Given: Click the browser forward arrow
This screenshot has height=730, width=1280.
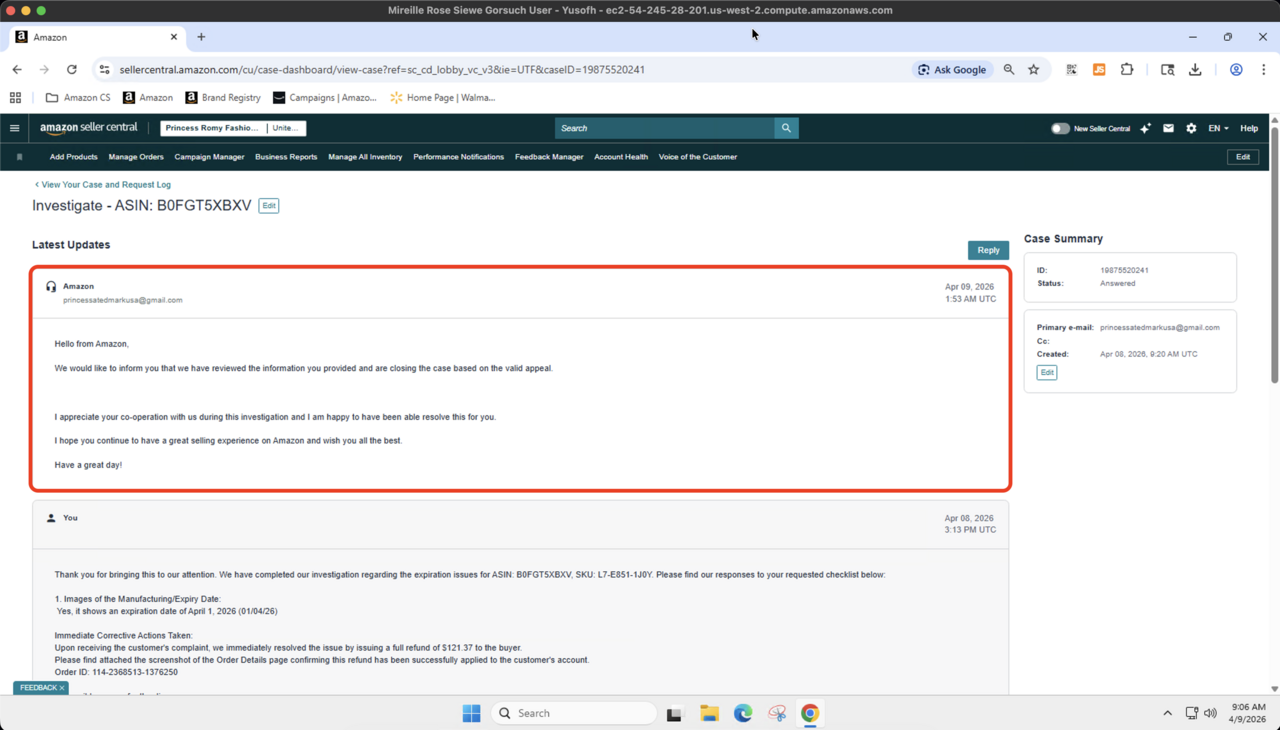Looking at the screenshot, I should tap(44, 70).
